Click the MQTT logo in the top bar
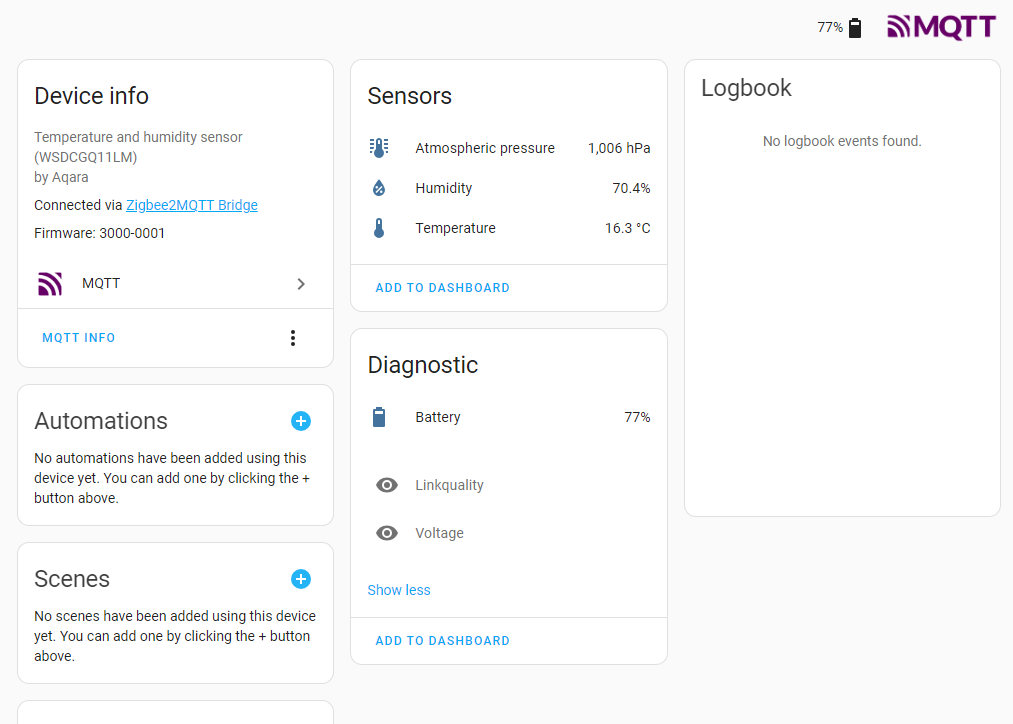Viewport: 1013px width, 724px height. [941, 27]
